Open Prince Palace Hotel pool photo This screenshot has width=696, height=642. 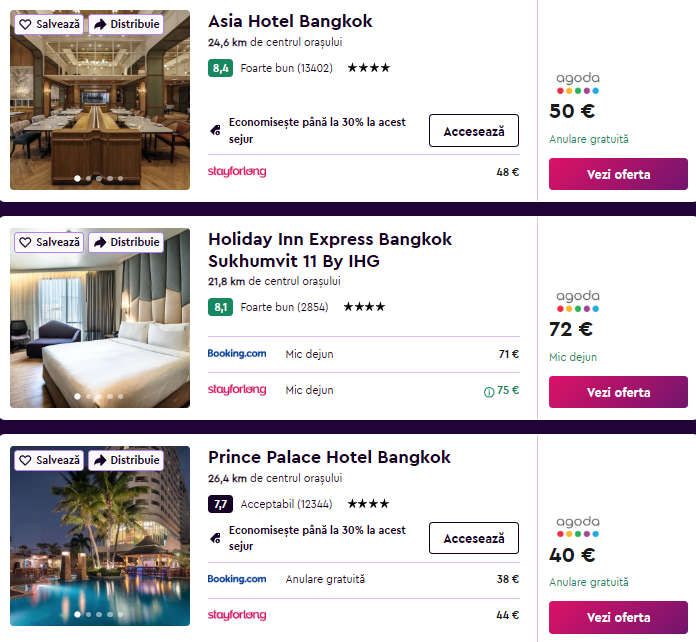click(100, 536)
